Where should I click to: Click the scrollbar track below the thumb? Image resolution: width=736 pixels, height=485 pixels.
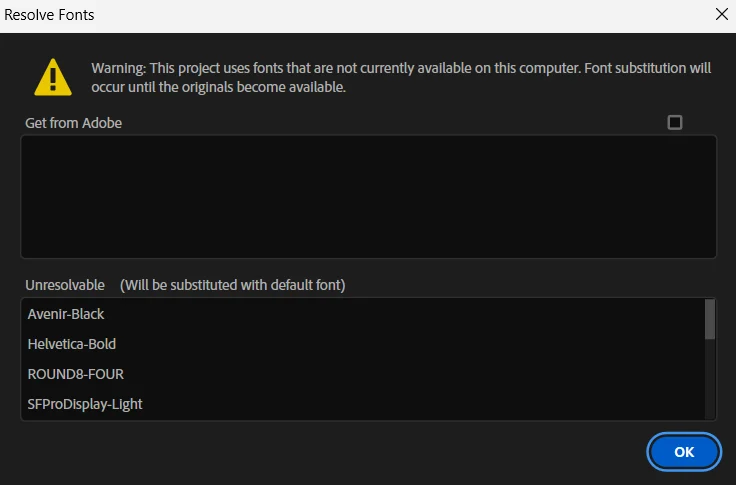[710, 385]
